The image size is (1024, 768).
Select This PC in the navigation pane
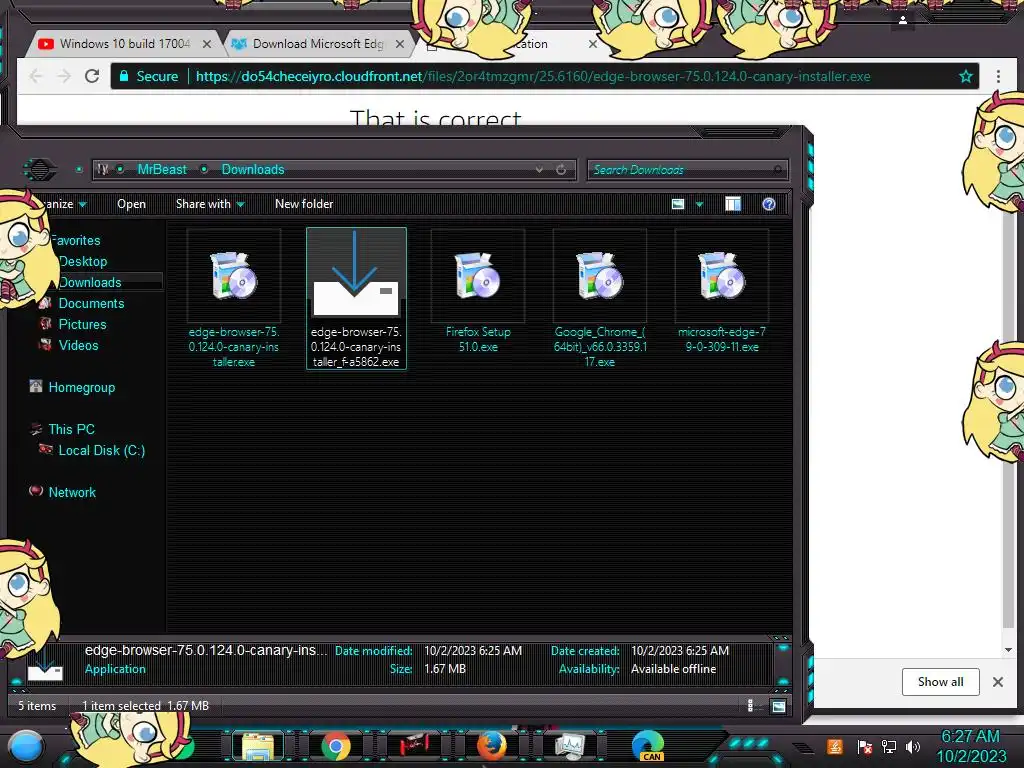pyautogui.click(x=71, y=429)
